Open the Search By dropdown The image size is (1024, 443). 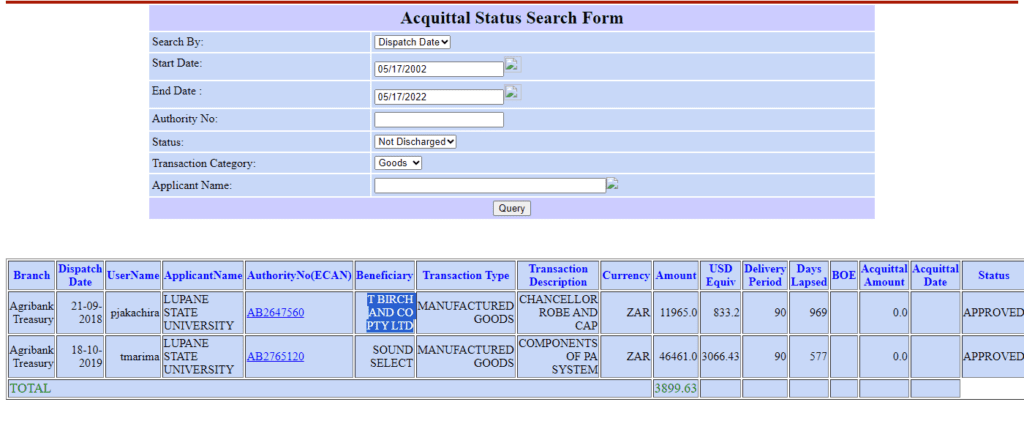click(412, 42)
